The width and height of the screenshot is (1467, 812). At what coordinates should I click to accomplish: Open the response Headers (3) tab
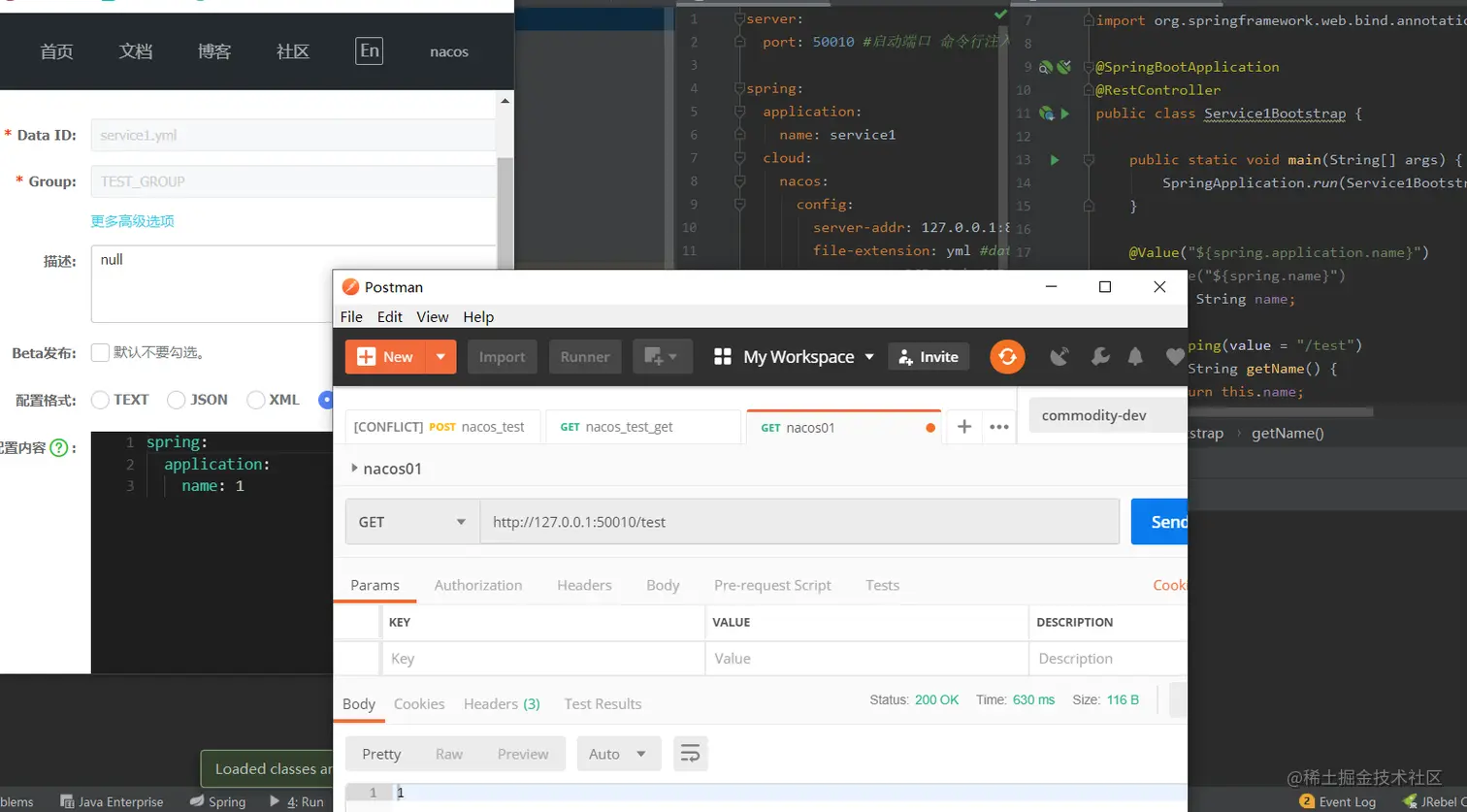click(x=502, y=703)
